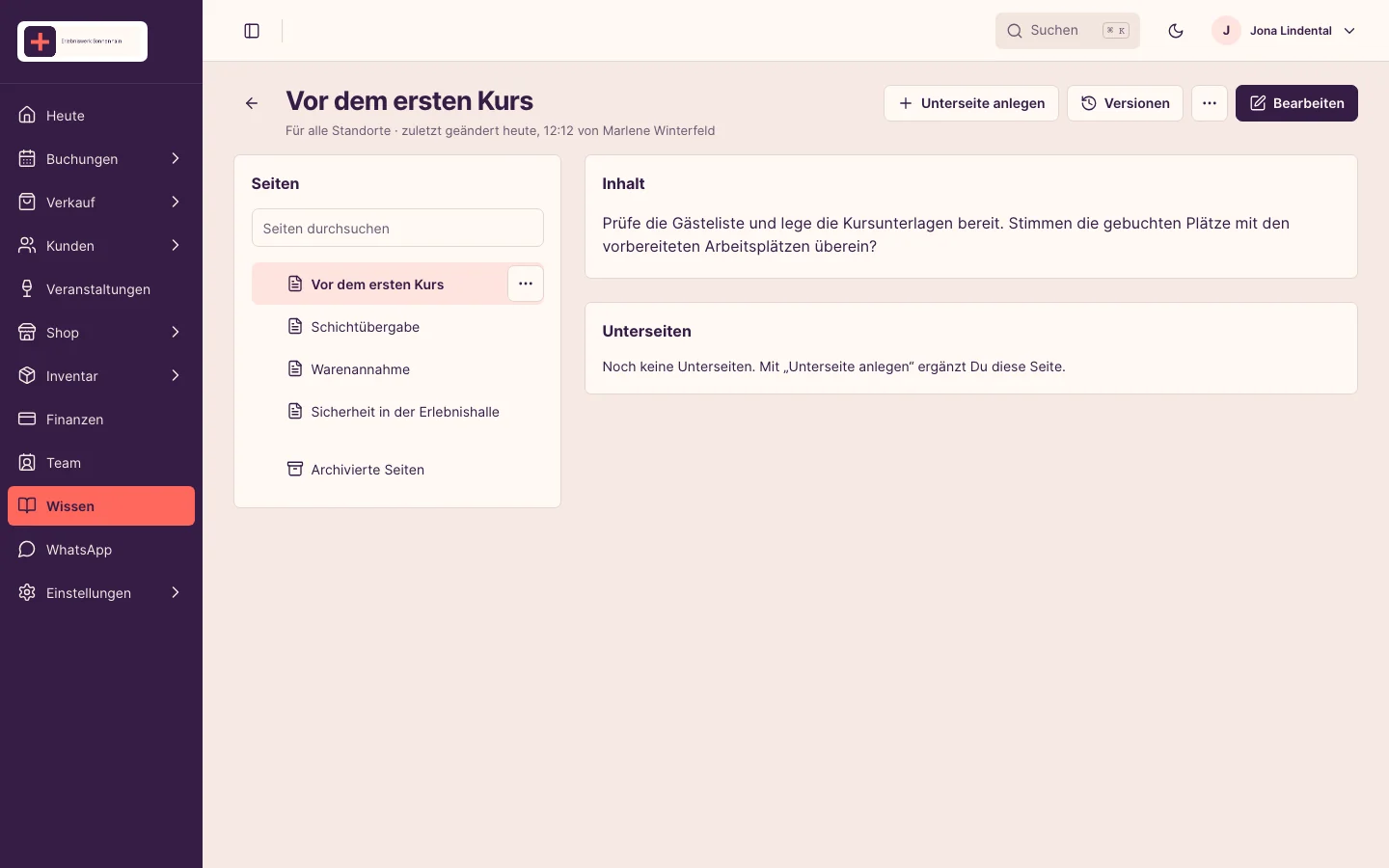Click the Bearbeiten button
This screenshot has height=868, width=1389.
(1296, 103)
